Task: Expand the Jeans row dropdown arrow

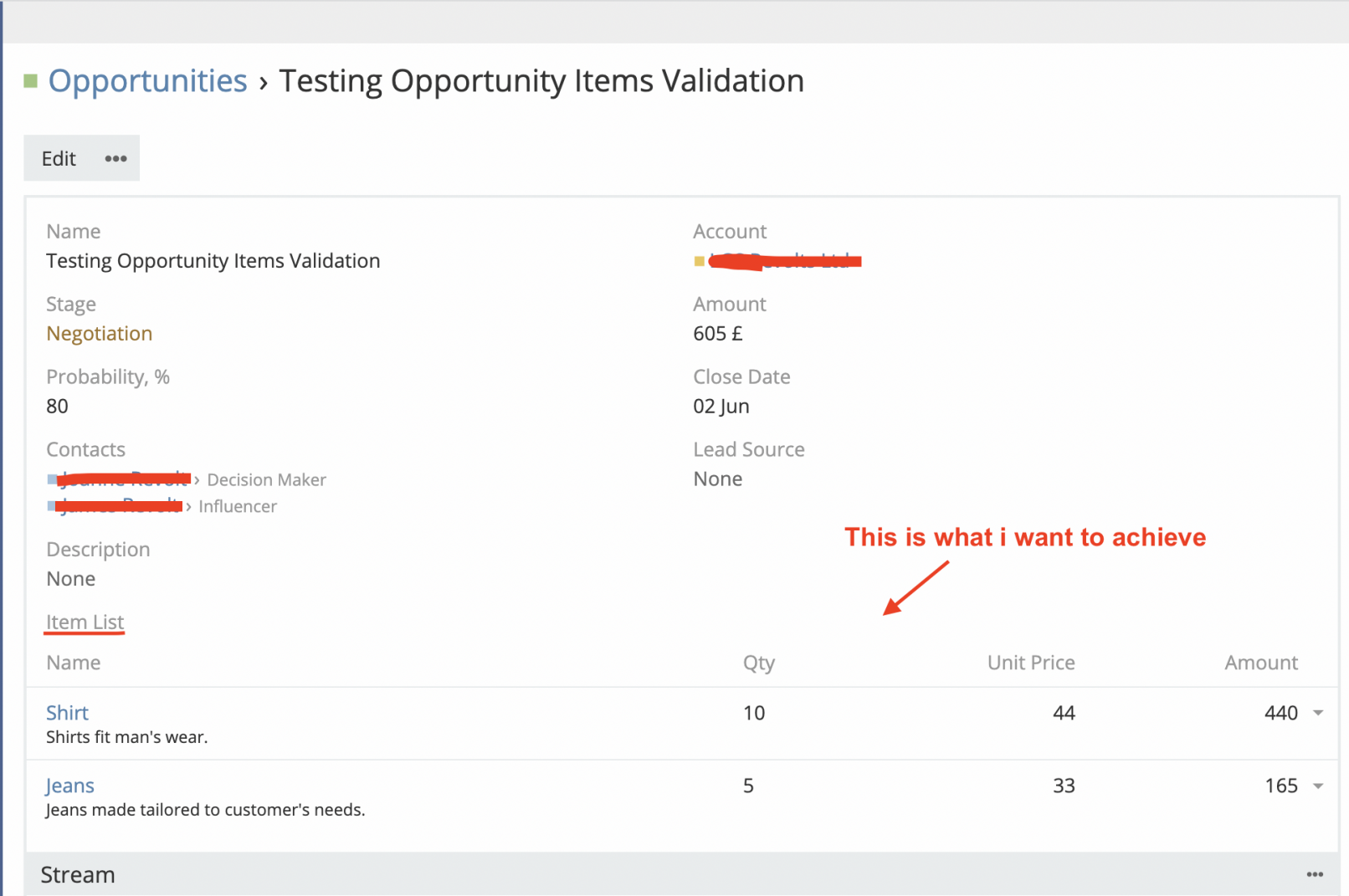Action: 1318,786
